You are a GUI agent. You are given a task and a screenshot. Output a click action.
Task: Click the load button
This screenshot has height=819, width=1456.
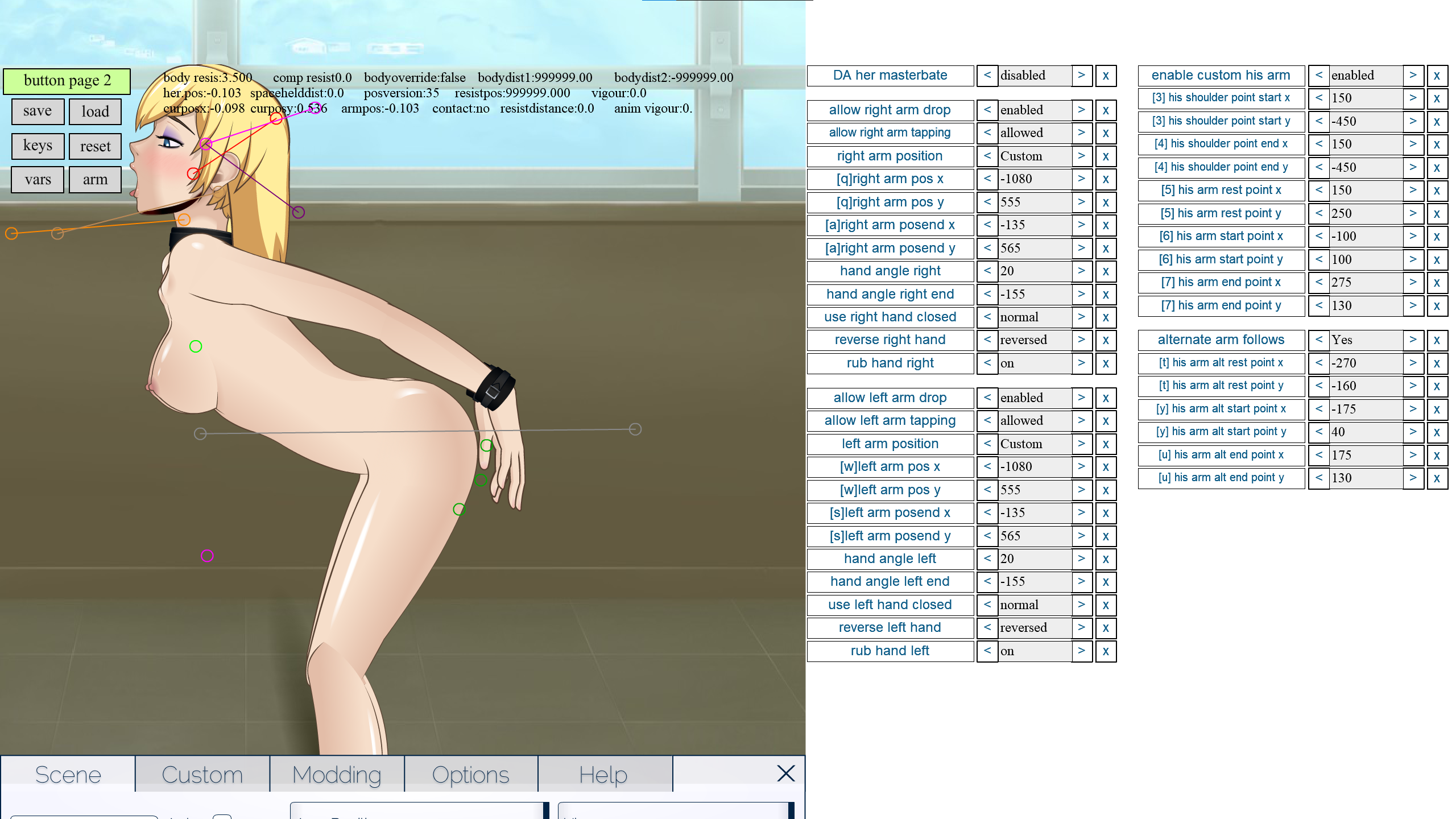(x=95, y=111)
